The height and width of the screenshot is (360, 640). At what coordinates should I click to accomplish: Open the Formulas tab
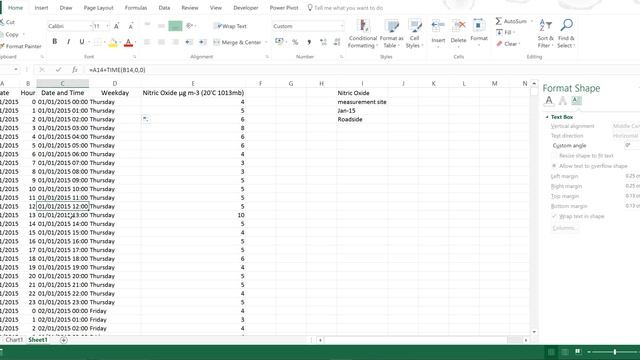coord(136,8)
